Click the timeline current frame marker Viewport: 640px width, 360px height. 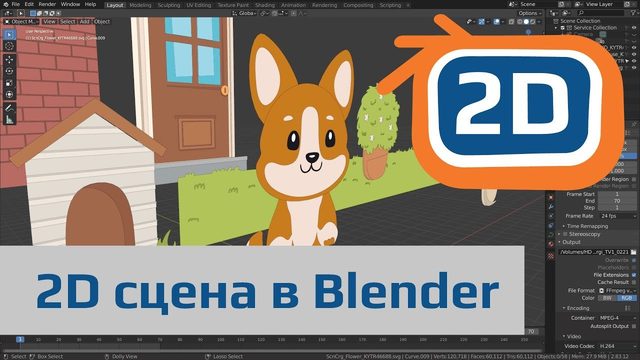tap(20, 340)
